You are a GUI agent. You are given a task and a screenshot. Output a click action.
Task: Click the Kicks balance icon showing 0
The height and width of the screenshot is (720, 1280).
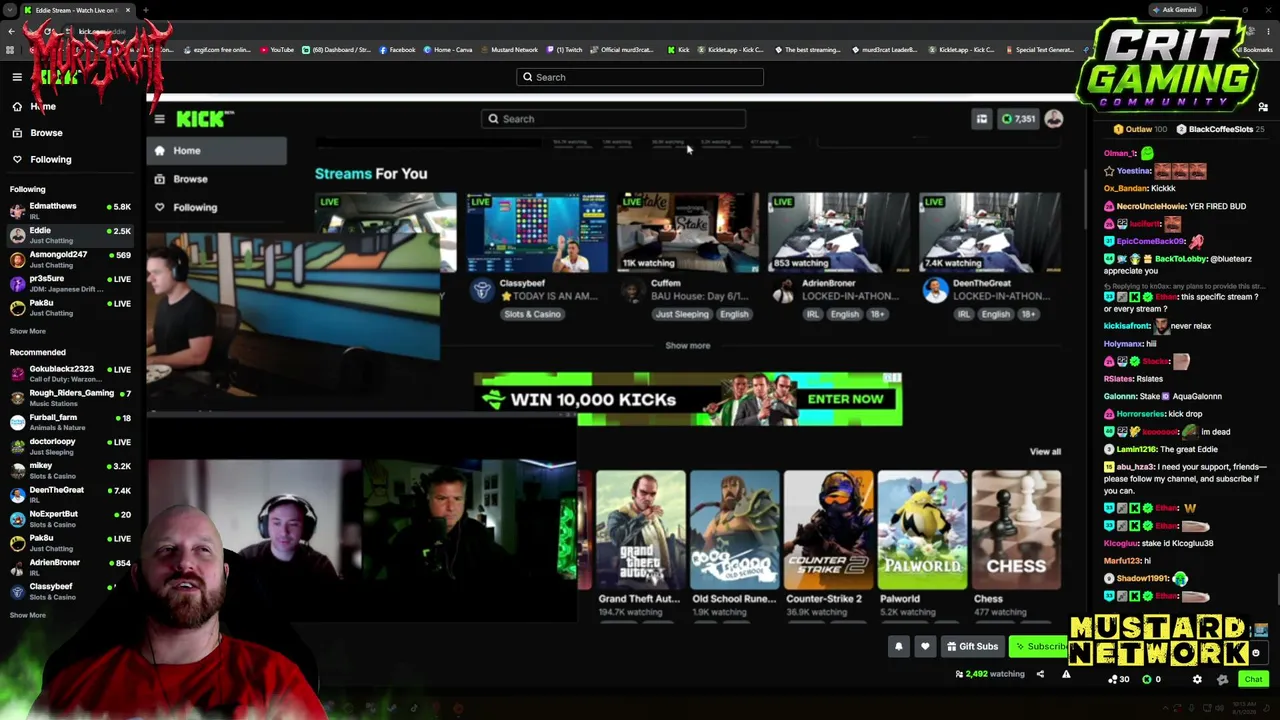coord(1152,680)
